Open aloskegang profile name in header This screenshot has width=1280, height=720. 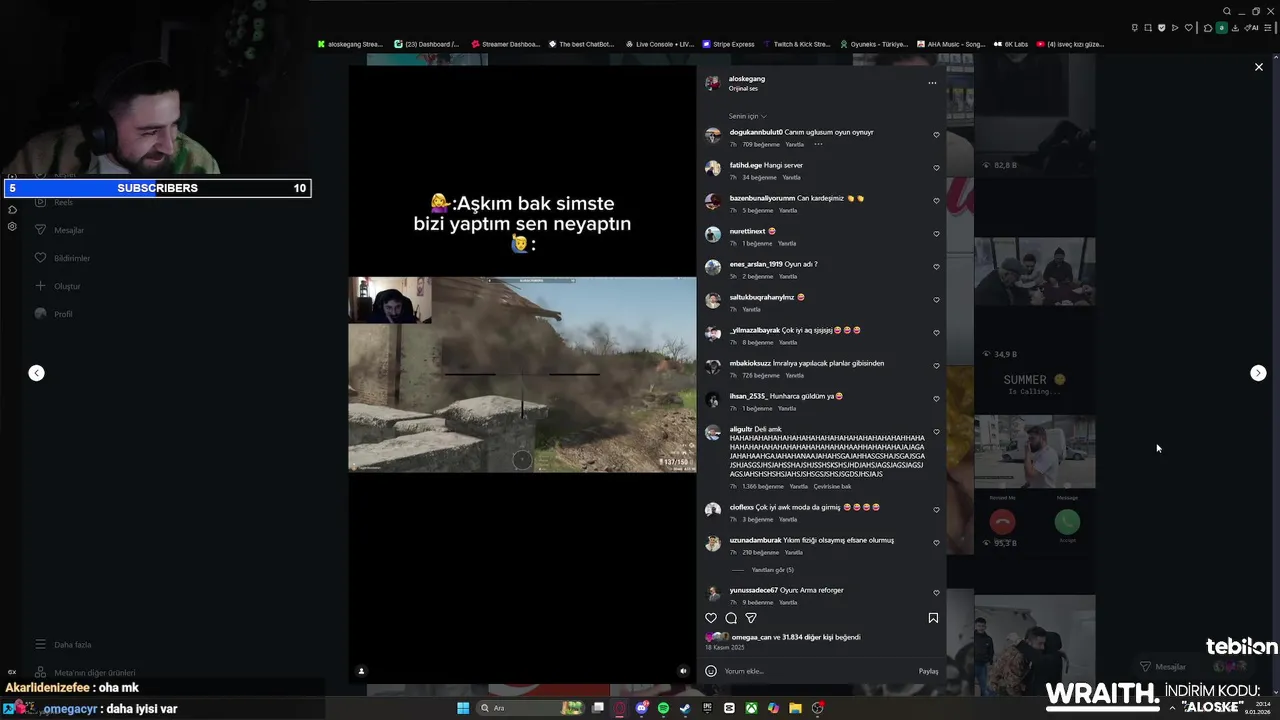(x=747, y=78)
